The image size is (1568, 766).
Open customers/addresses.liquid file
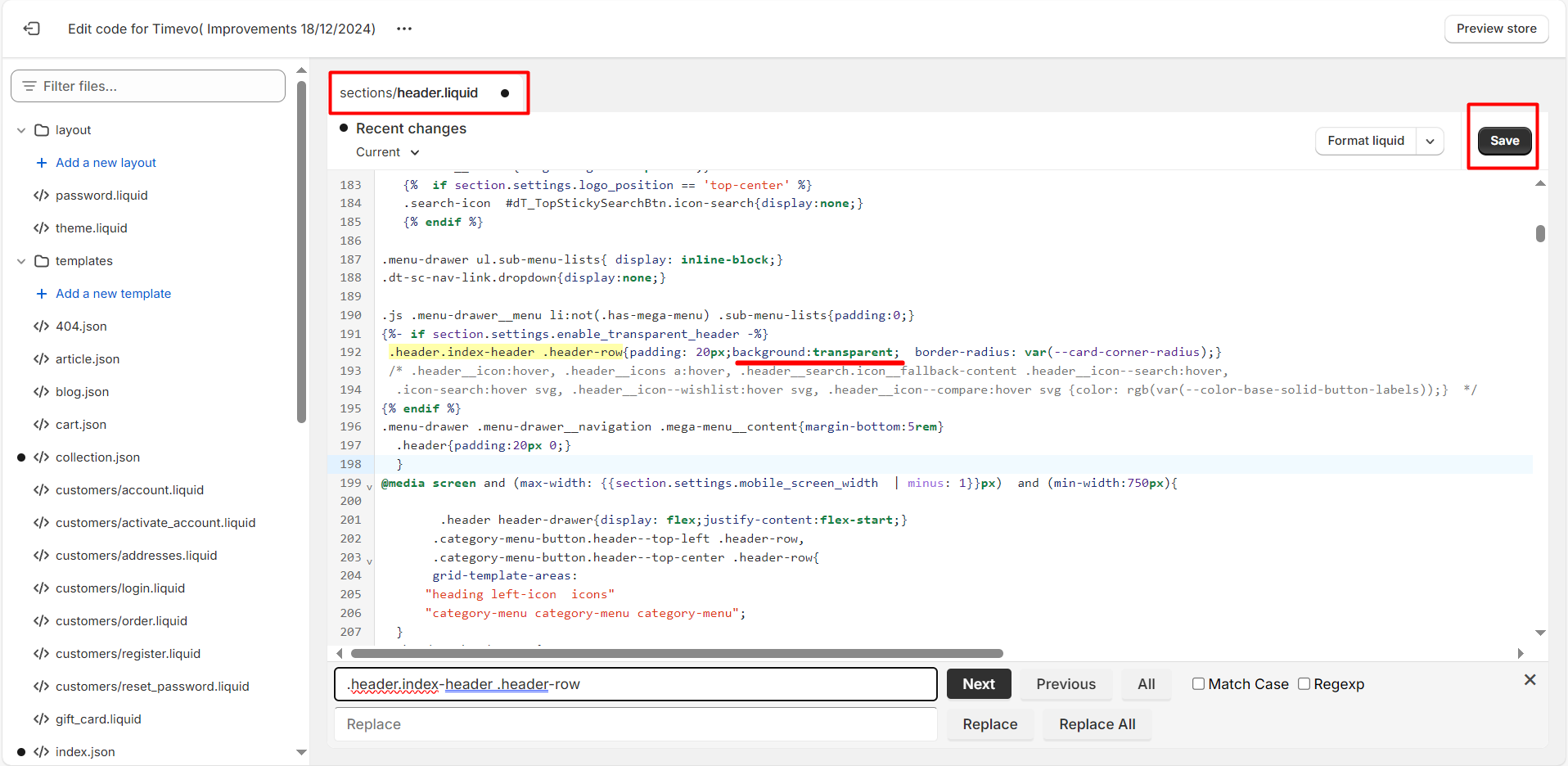point(136,556)
